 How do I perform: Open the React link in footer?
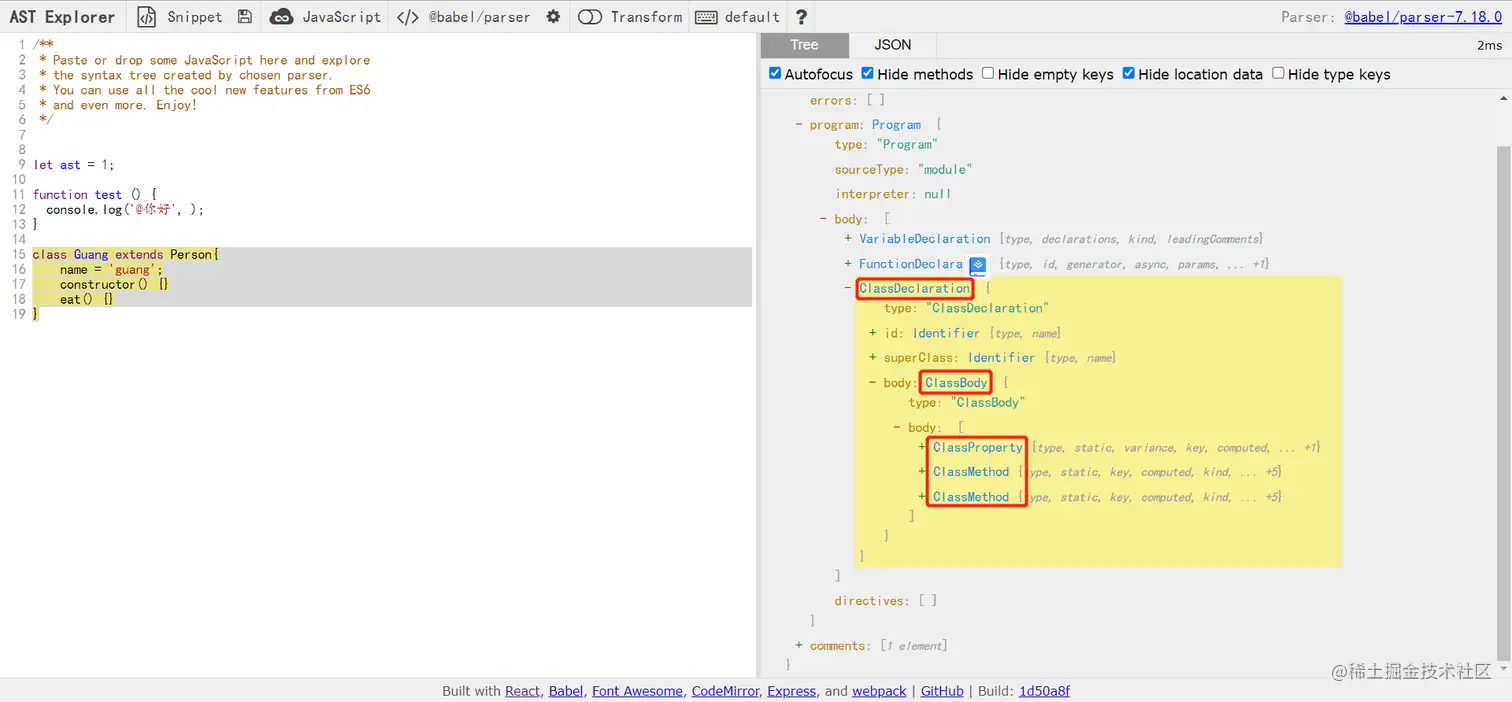(x=523, y=691)
